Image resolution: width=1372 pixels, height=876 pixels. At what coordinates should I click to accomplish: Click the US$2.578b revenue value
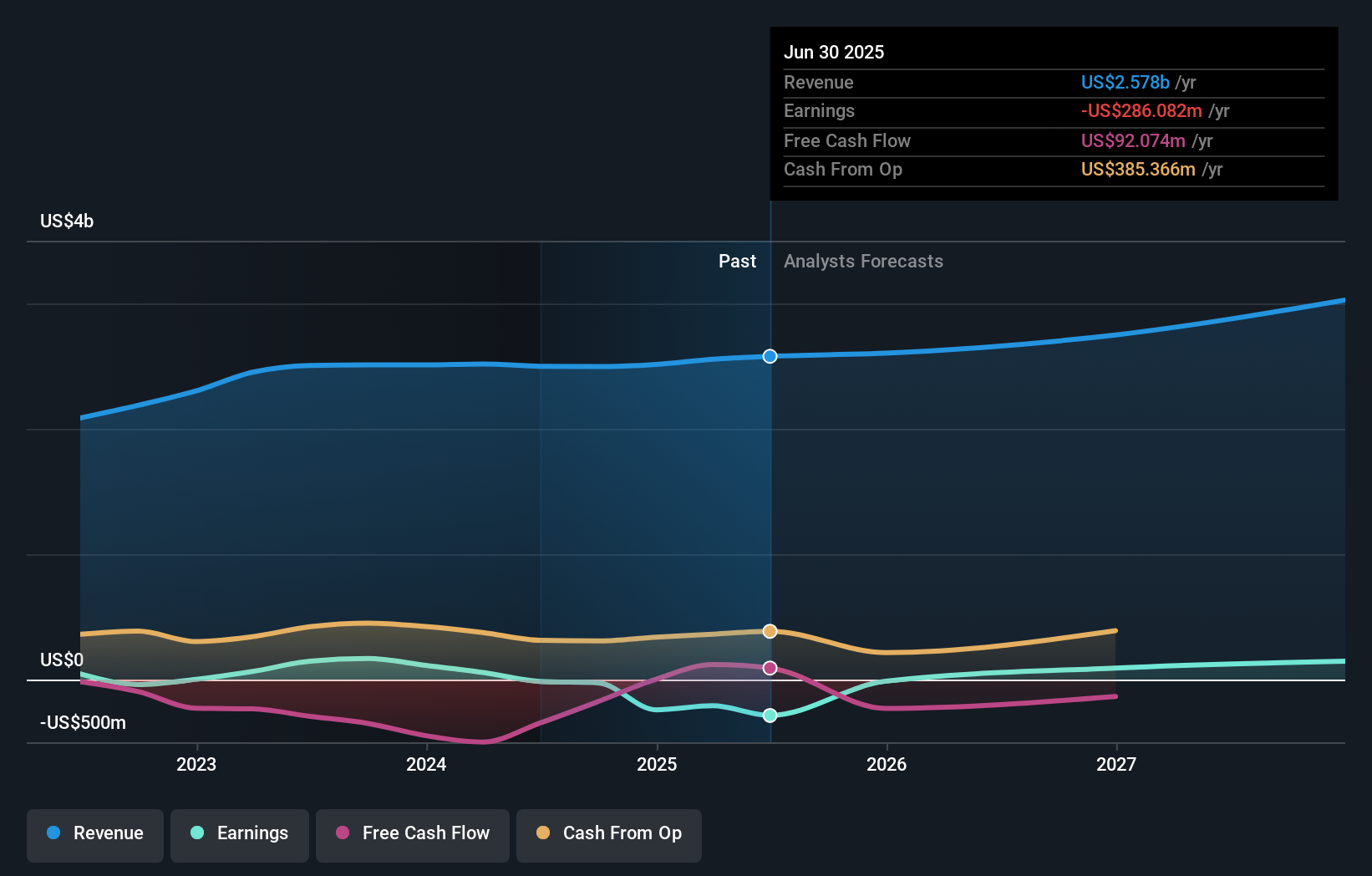click(1125, 82)
